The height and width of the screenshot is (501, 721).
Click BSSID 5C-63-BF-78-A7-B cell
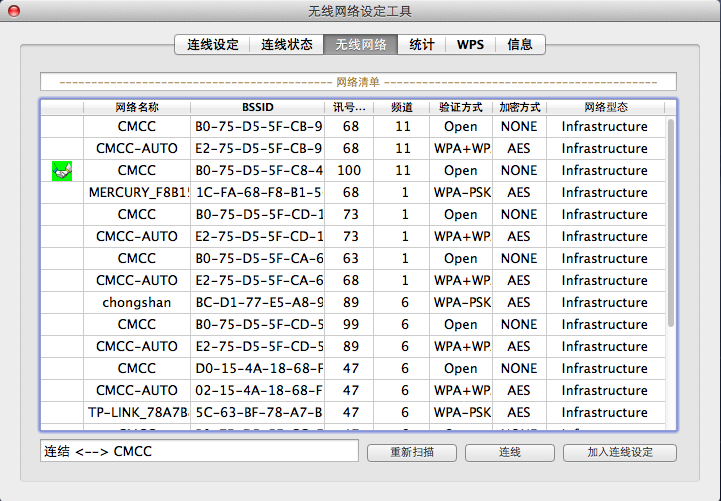(258, 412)
